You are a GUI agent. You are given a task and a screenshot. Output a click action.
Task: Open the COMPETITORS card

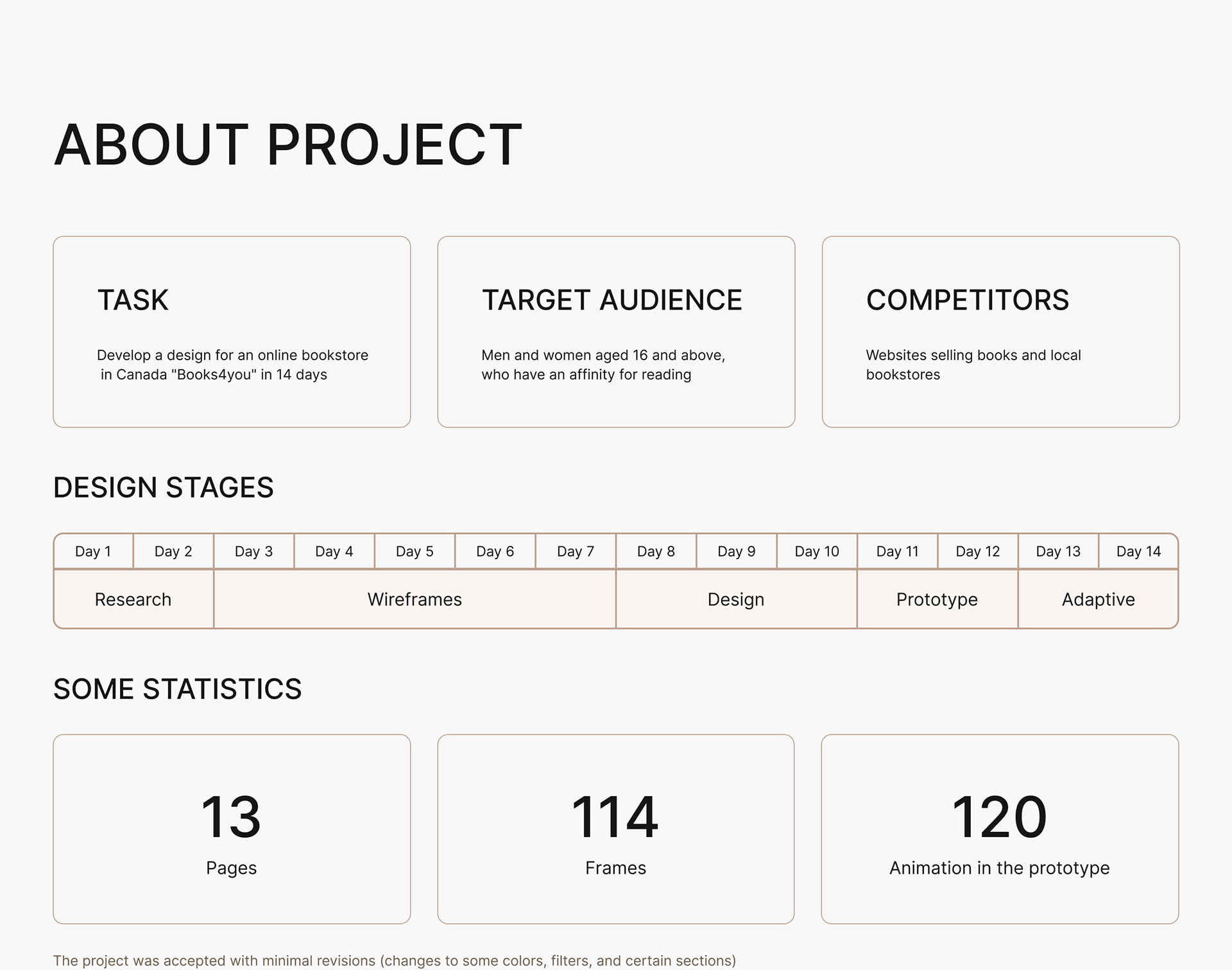point(1000,331)
